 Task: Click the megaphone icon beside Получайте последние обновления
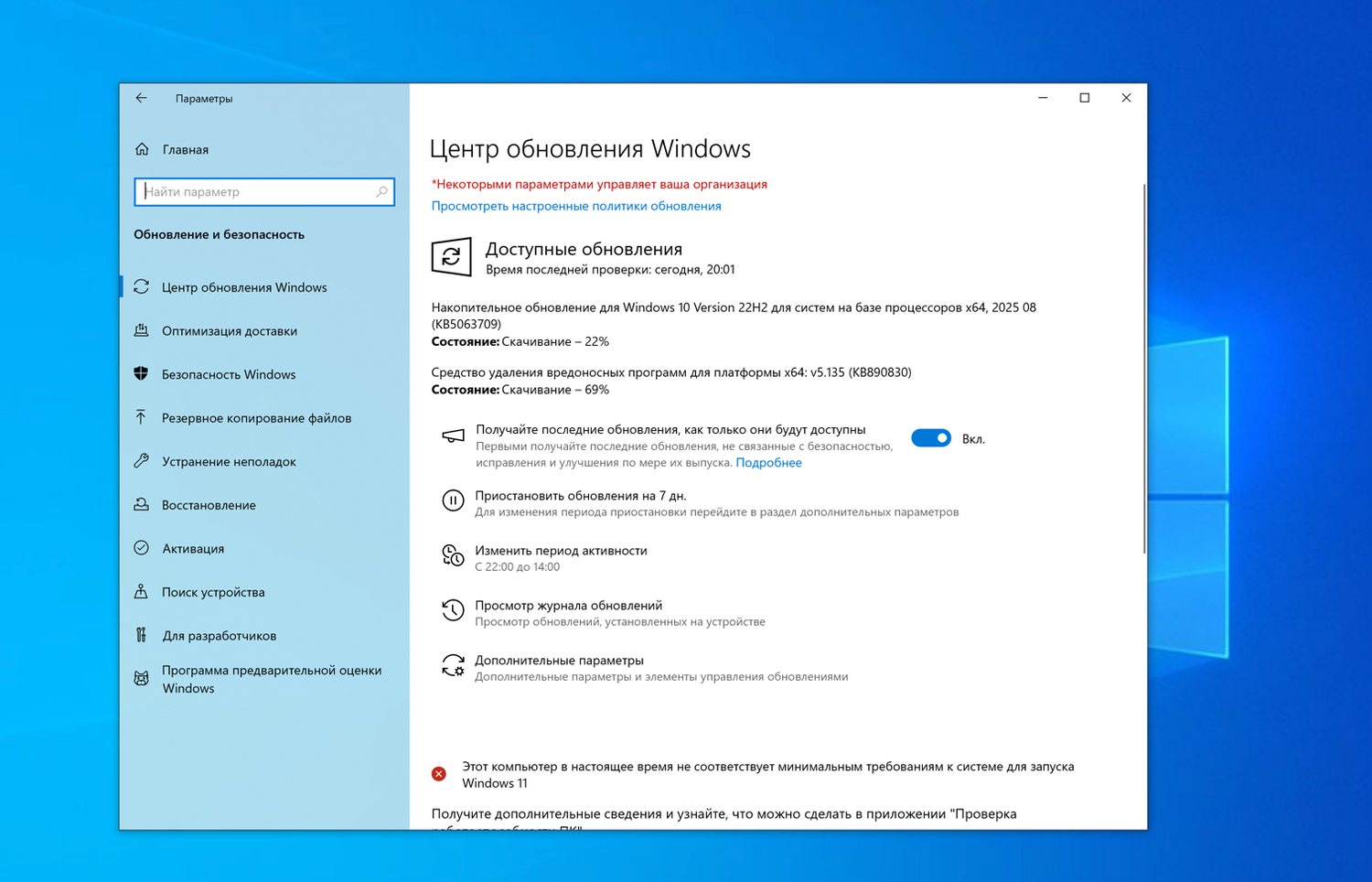[453, 436]
